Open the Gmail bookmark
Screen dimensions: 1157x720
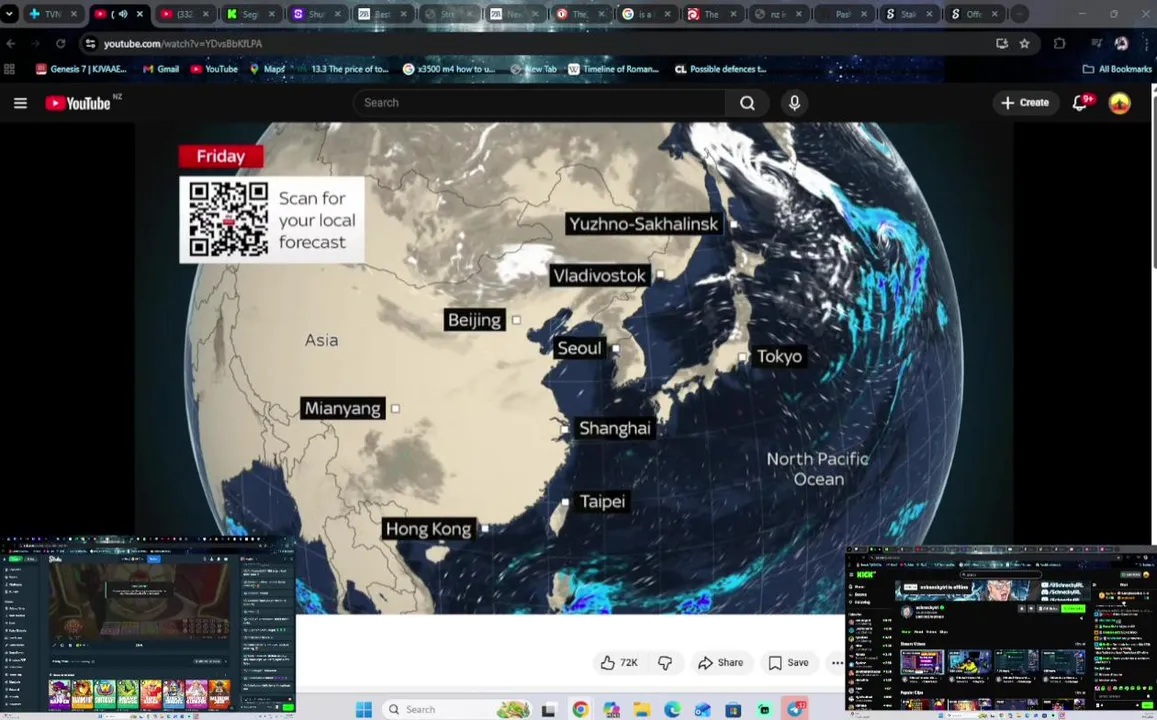[161, 69]
